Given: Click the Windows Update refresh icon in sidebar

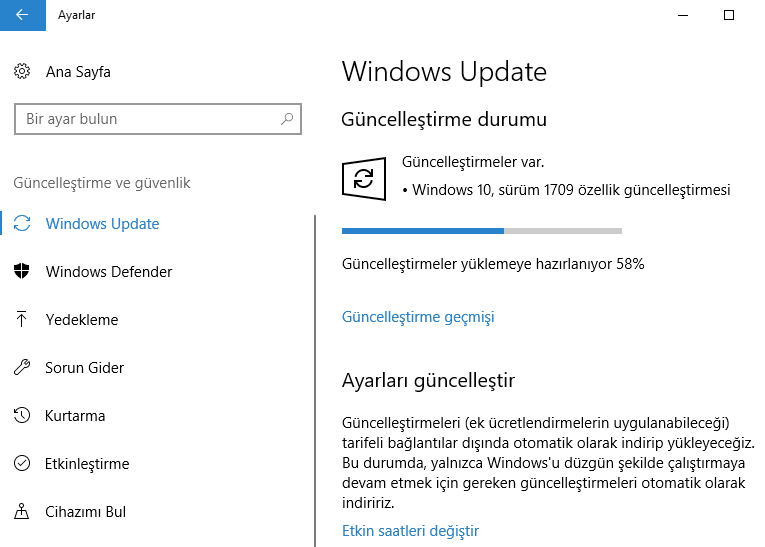Looking at the screenshot, I should pyautogui.click(x=22, y=224).
